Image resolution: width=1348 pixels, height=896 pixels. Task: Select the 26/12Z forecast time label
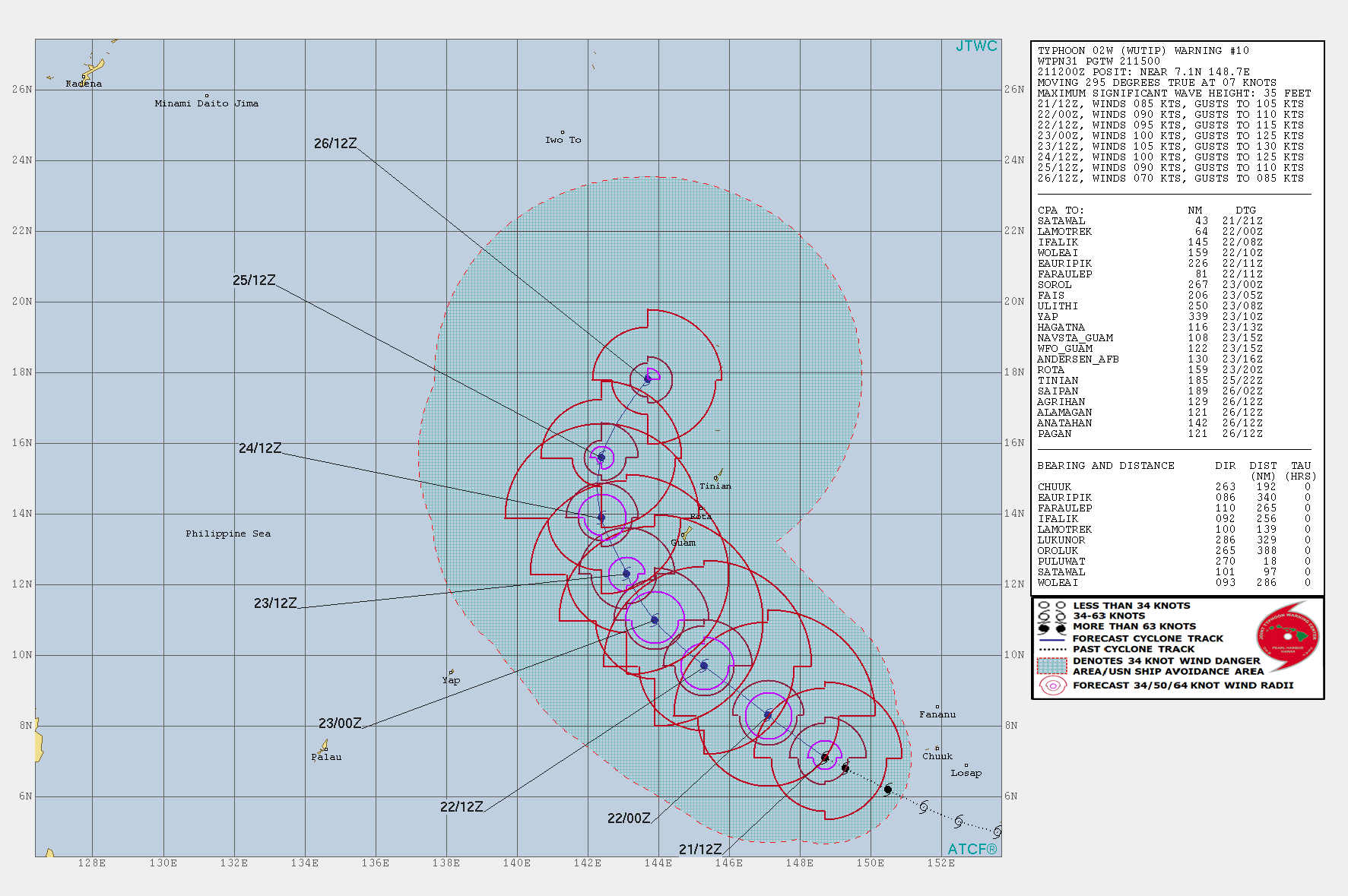pos(335,144)
